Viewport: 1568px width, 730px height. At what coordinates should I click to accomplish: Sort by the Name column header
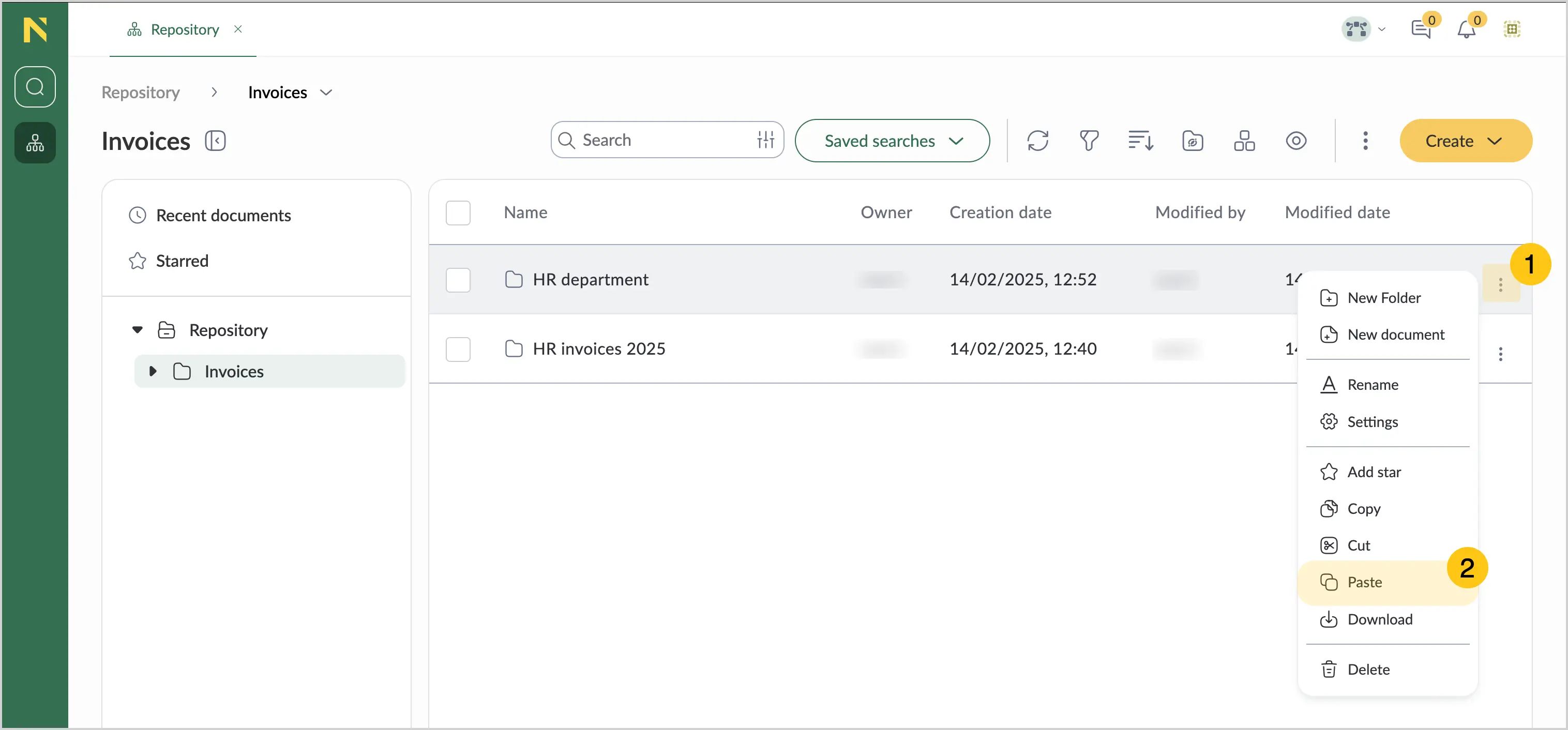(x=525, y=212)
